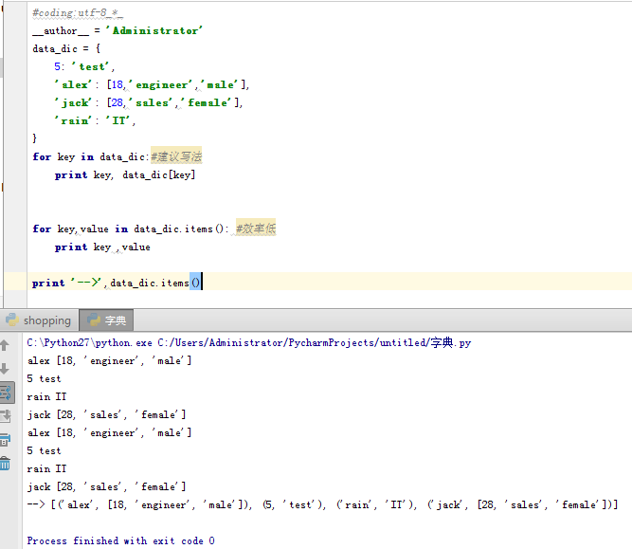Click the 'Administrator' string literal
Viewport: 632px width, 549px height.
[154, 31]
